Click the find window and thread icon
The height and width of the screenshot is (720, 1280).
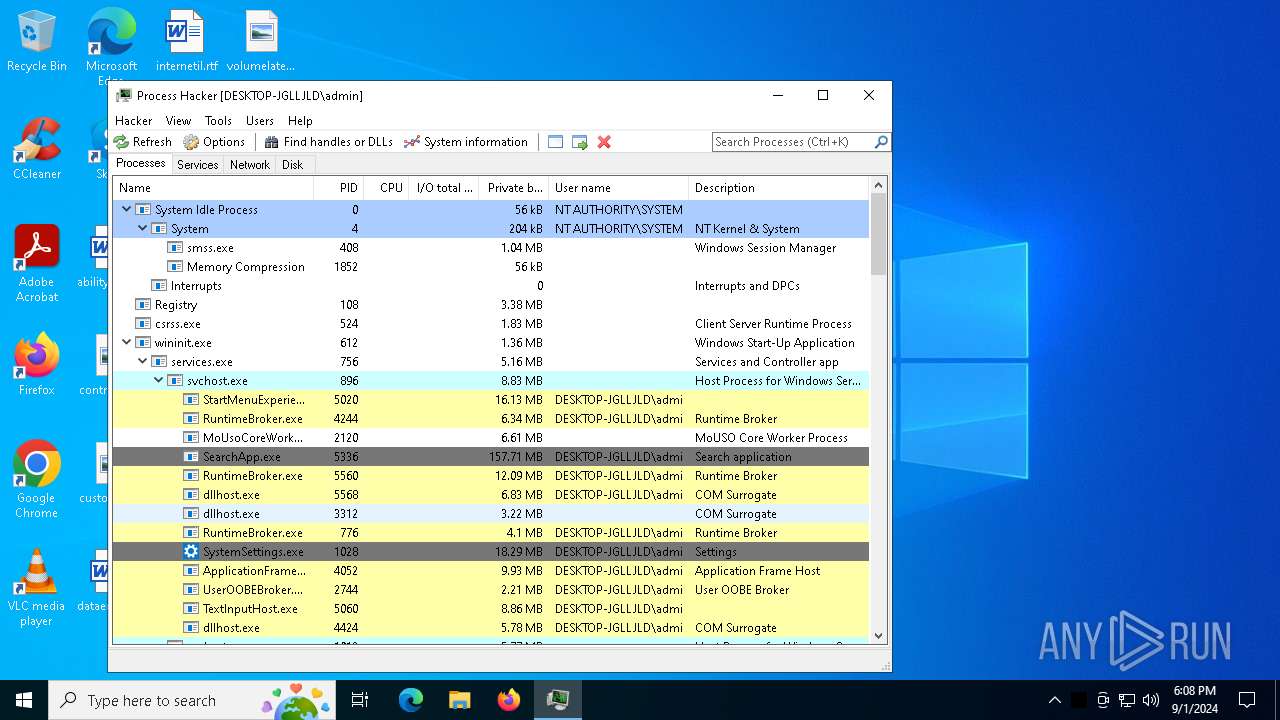point(580,142)
